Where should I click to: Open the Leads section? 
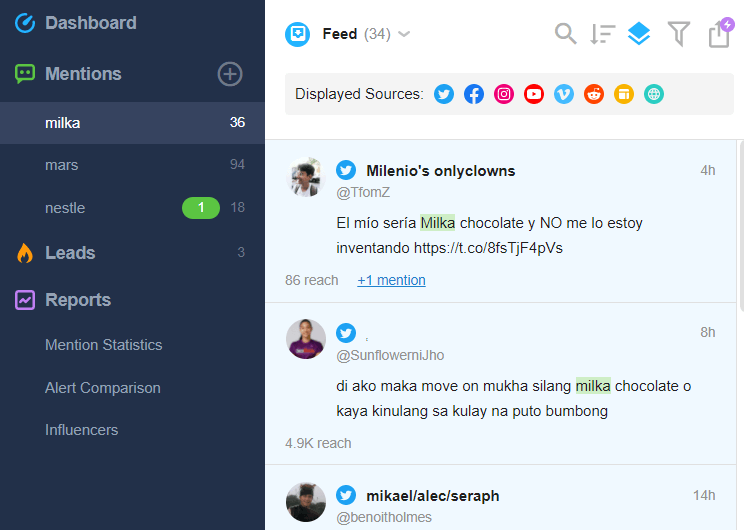(x=70, y=253)
